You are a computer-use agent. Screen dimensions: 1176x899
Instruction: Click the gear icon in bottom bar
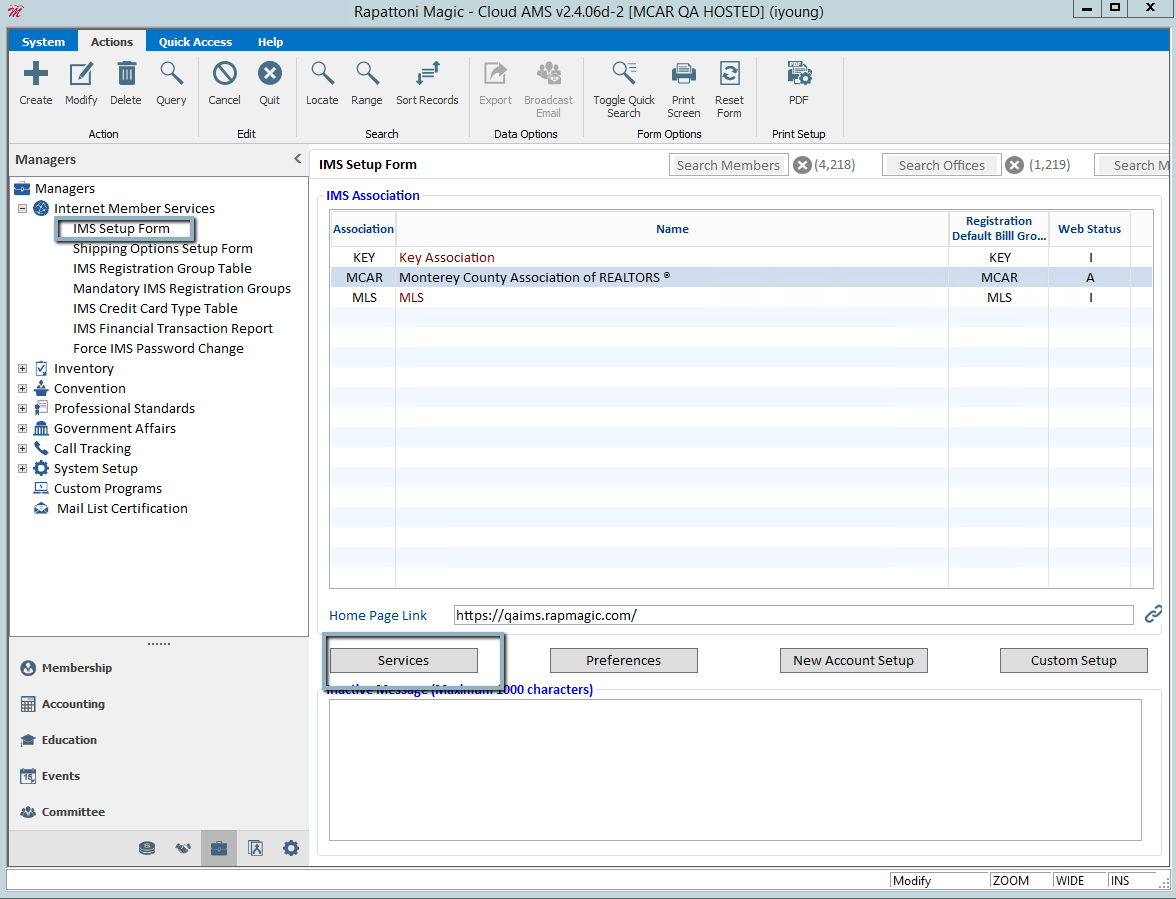(x=291, y=848)
